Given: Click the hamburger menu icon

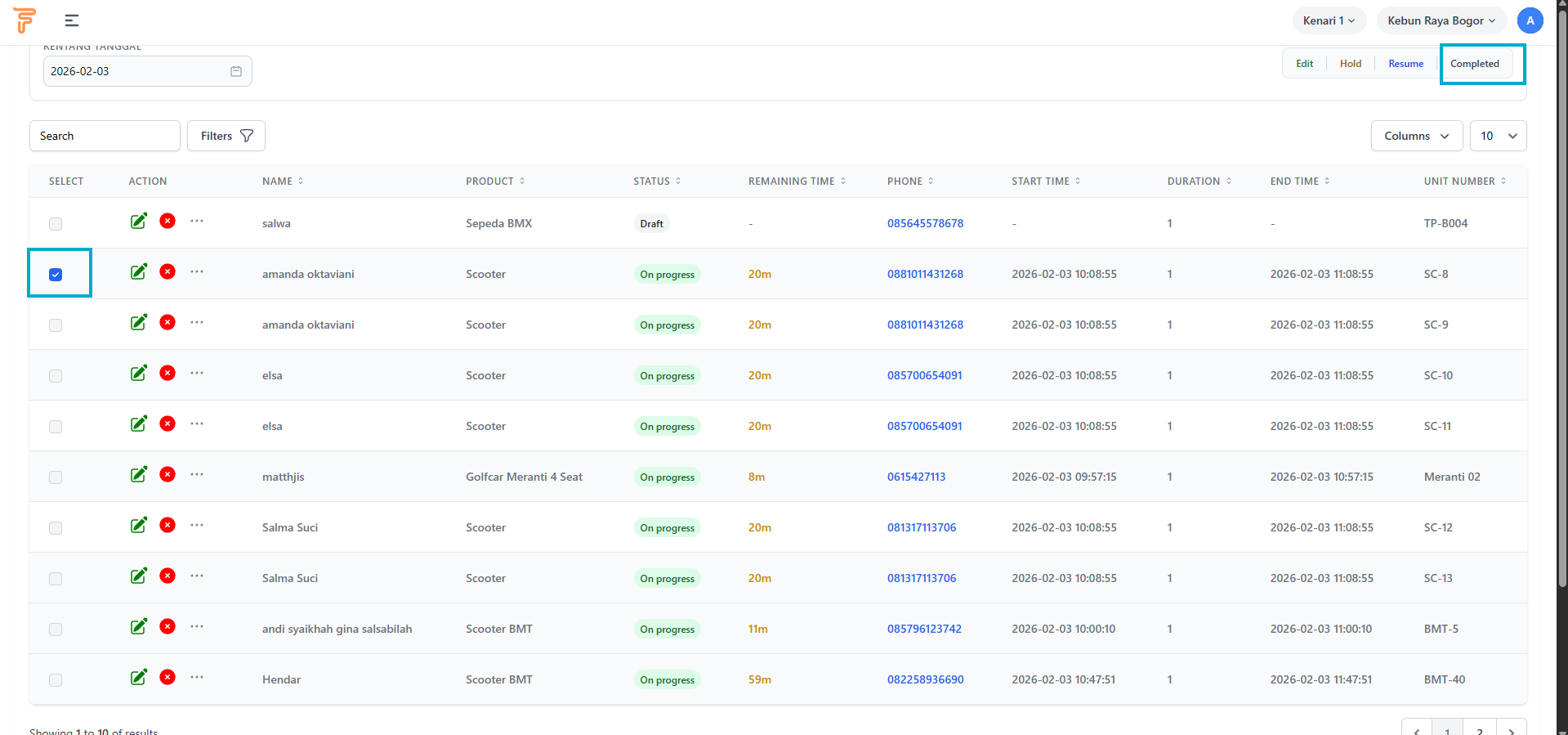Looking at the screenshot, I should click(x=72, y=20).
